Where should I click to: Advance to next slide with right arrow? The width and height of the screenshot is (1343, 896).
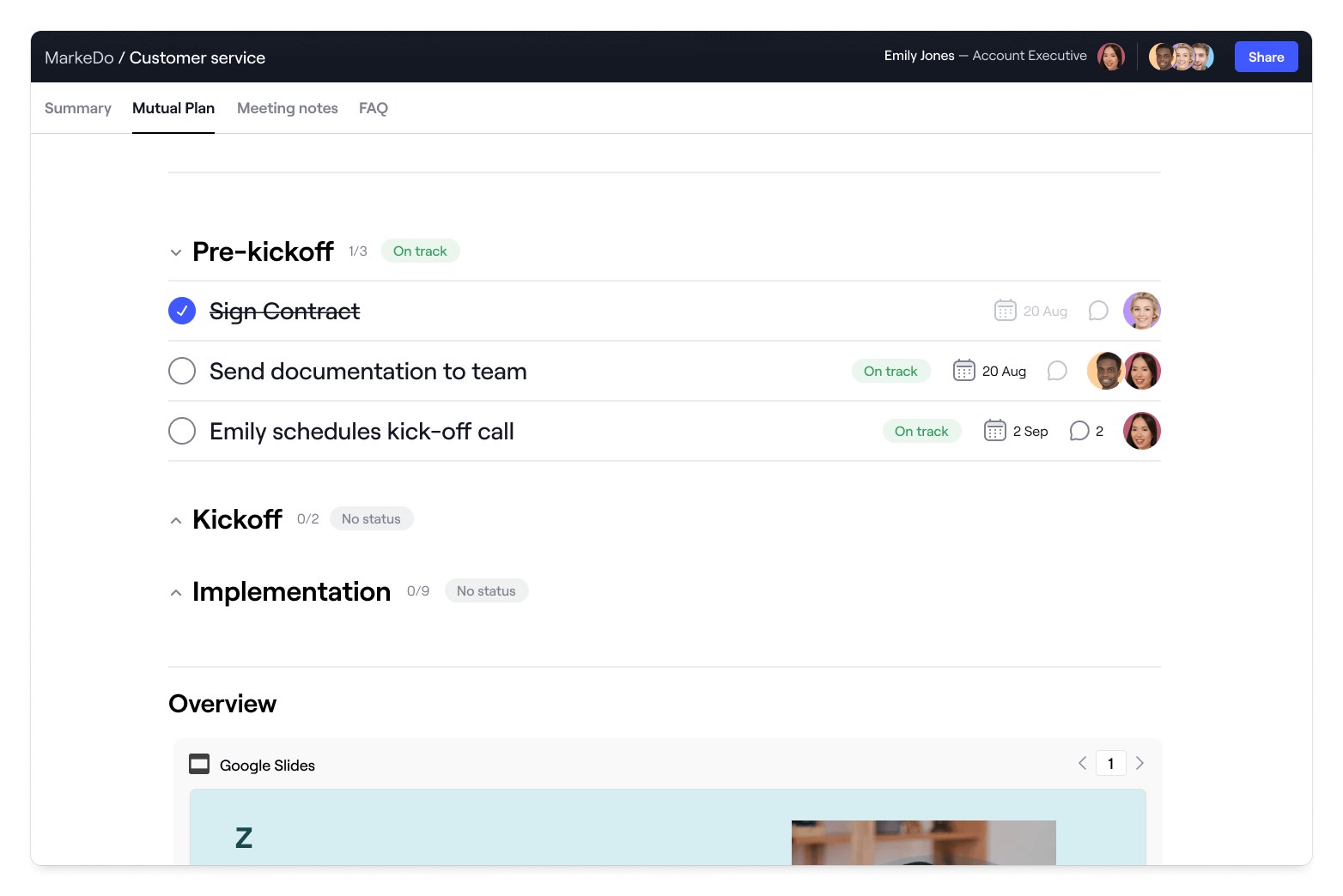[1139, 762]
